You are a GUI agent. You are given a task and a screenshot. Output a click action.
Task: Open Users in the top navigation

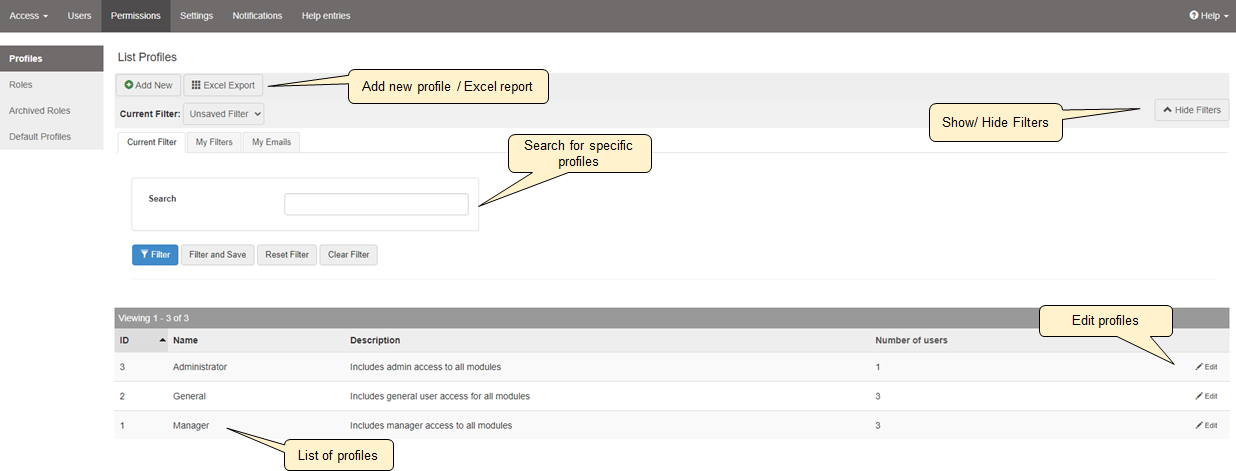click(x=79, y=16)
